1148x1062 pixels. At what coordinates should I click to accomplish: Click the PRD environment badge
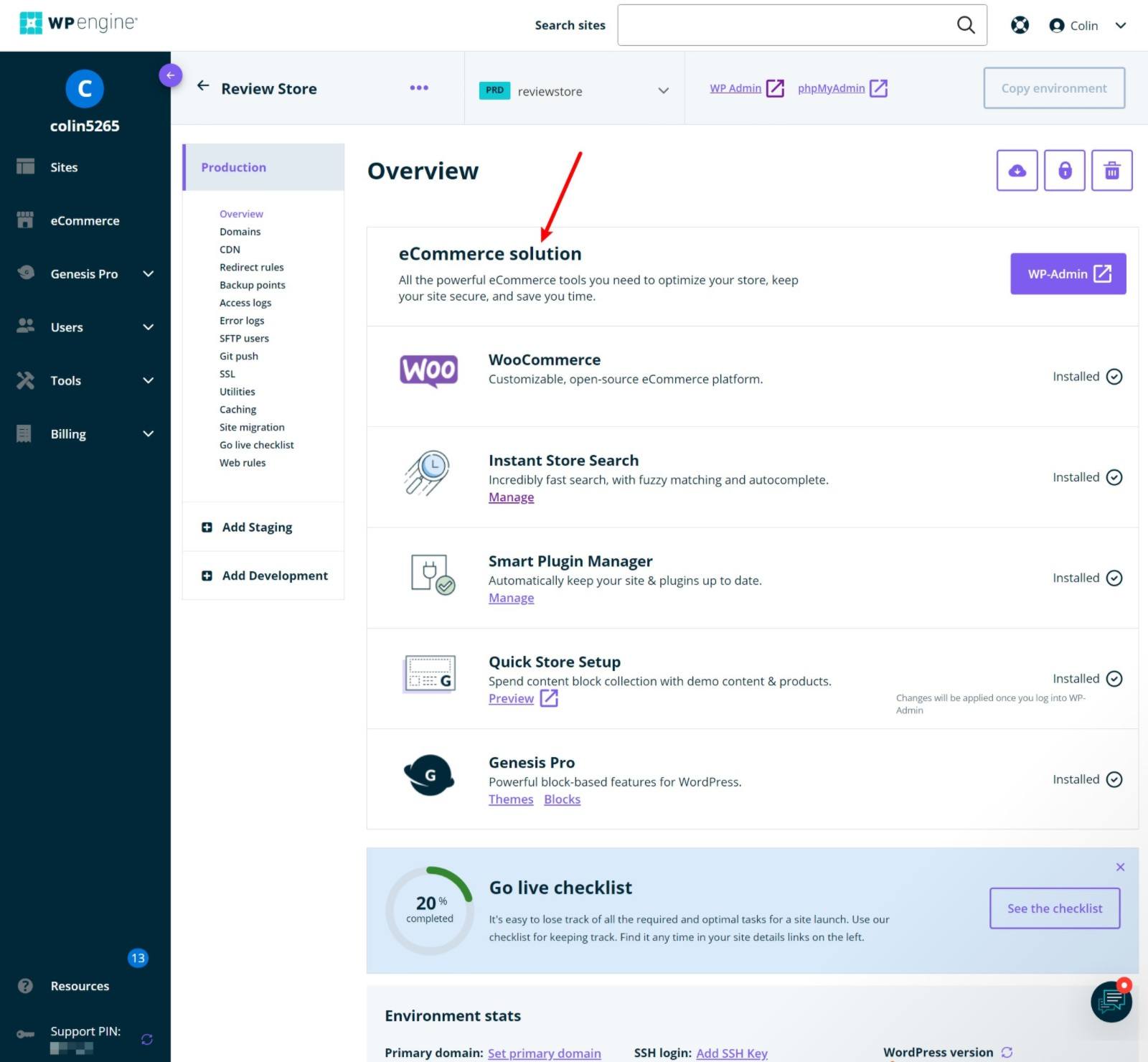(494, 90)
